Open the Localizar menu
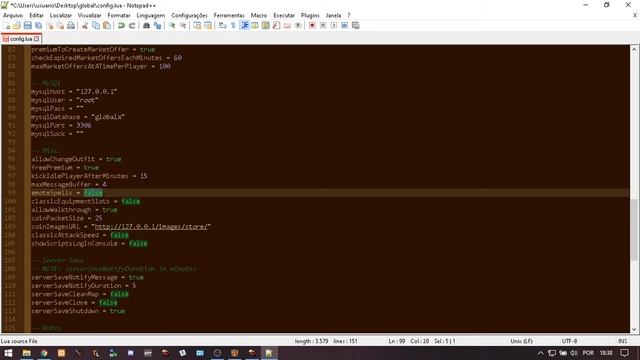Image resolution: width=640 pixels, height=360 pixels. (60, 15)
